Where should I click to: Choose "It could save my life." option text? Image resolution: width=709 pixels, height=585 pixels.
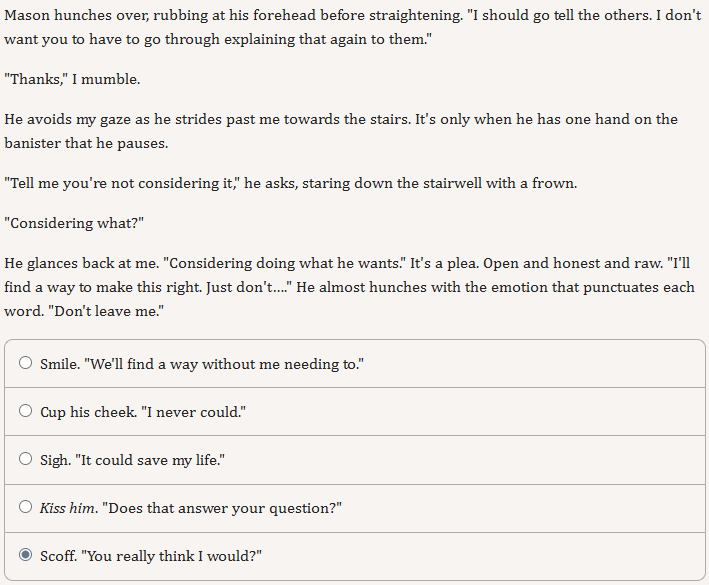150,460
